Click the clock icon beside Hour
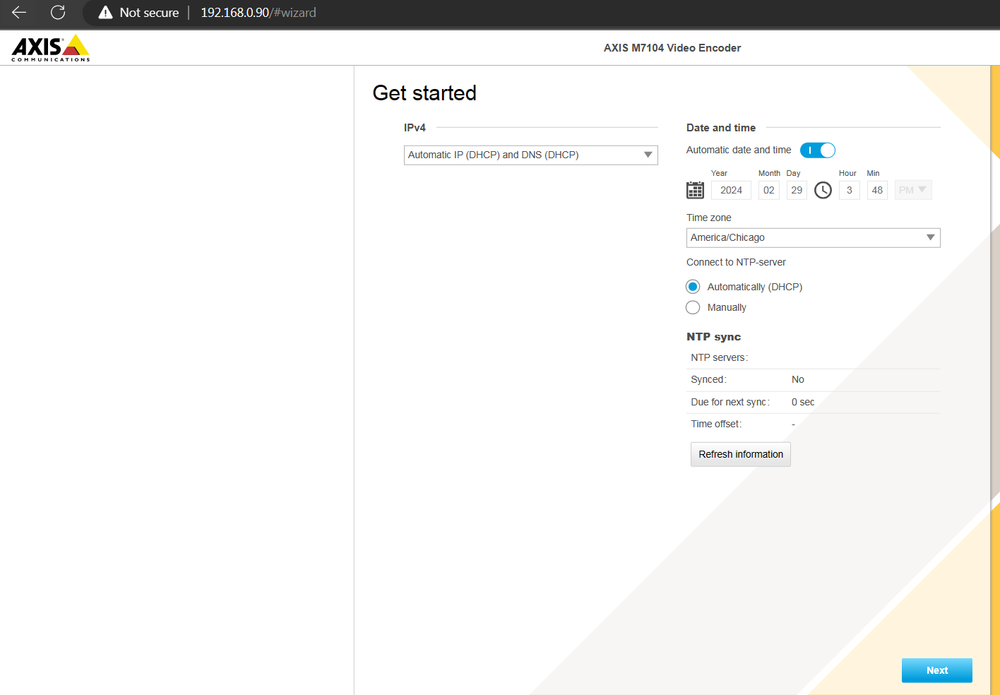 point(823,190)
